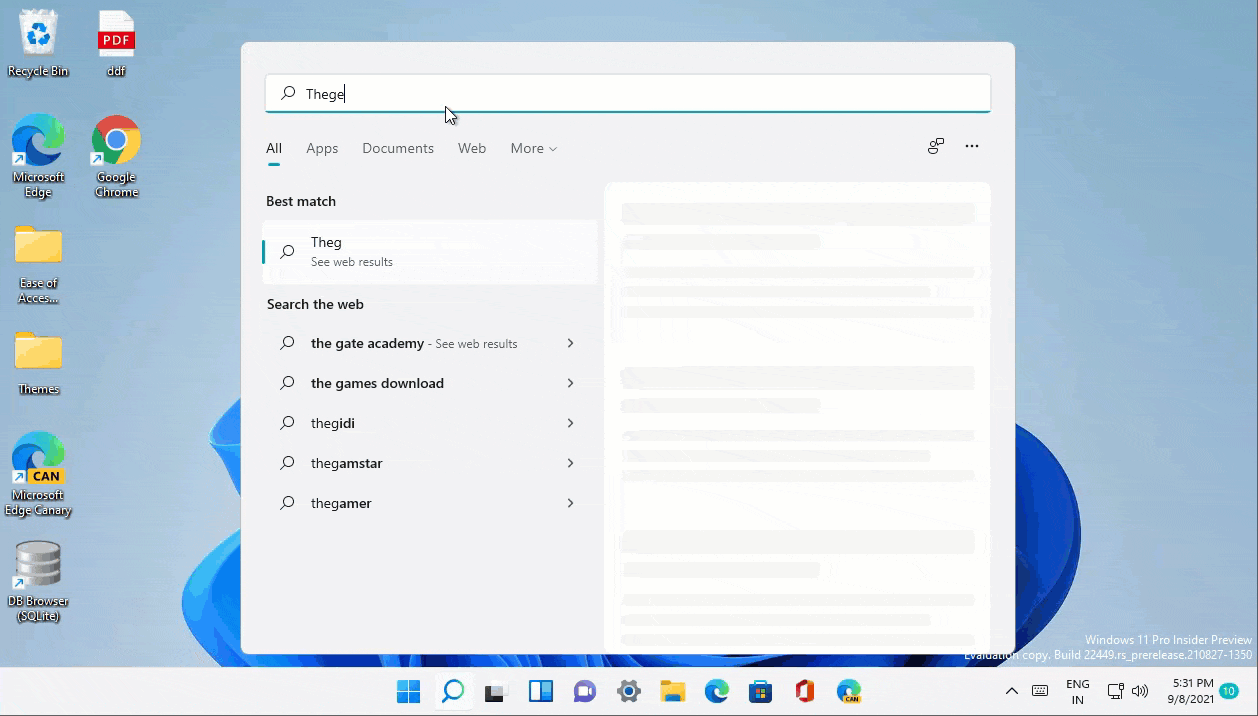The image size is (1258, 716).
Task: Click the magnifier icon in search box
Action: point(288,93)
